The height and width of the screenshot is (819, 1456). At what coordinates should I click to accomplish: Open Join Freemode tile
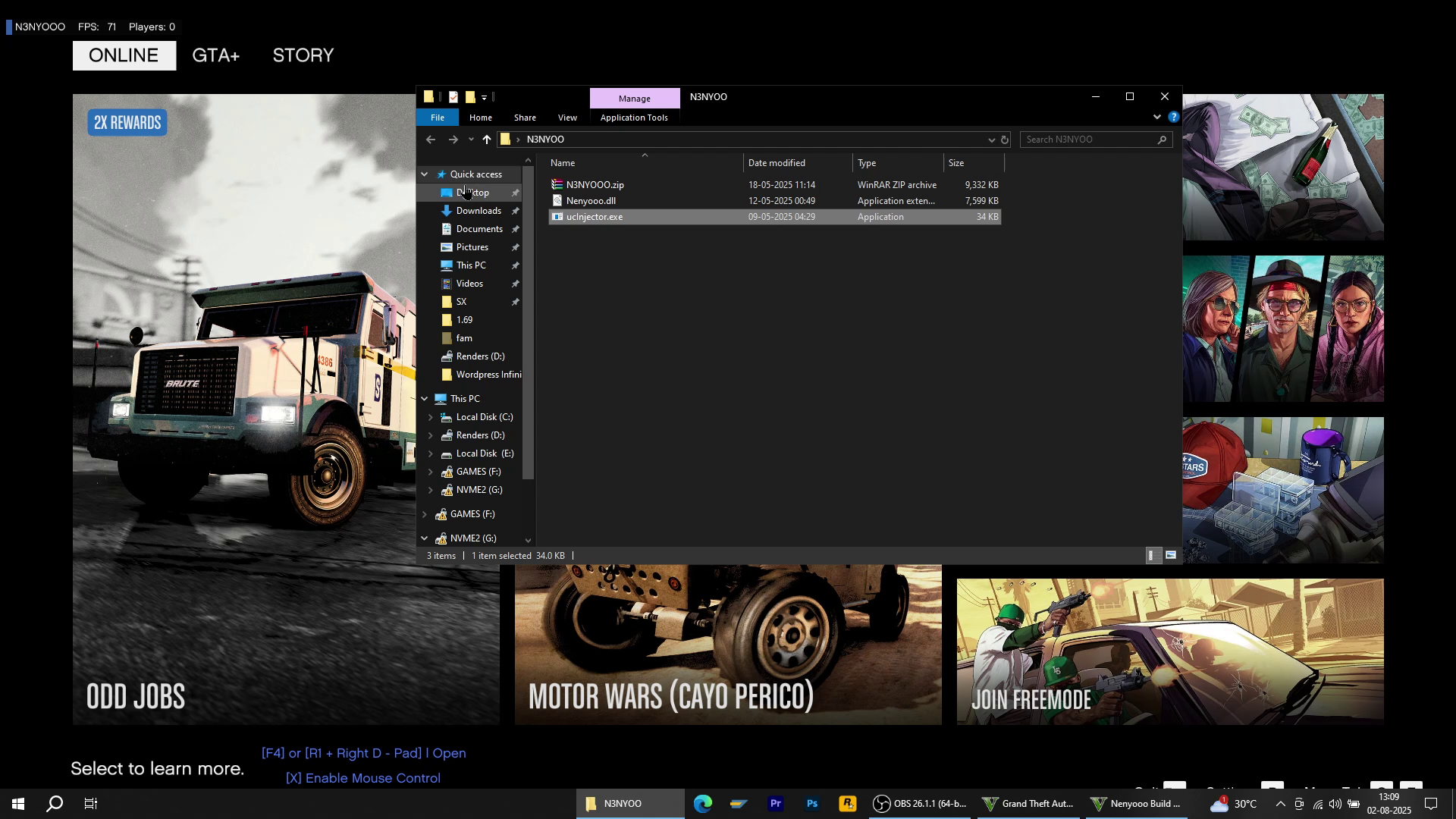coord(1170,652)
